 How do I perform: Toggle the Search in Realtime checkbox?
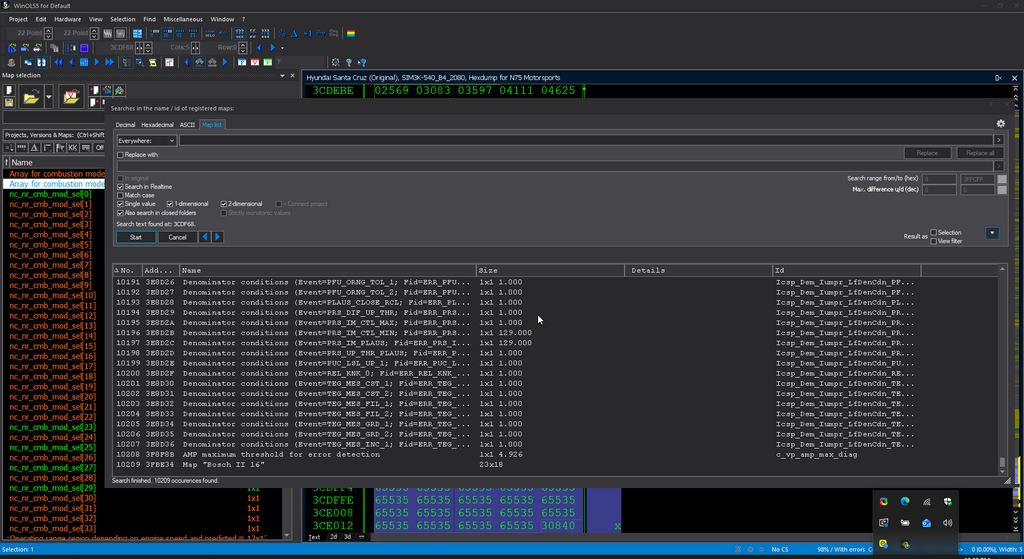click(x=121, y=187)
